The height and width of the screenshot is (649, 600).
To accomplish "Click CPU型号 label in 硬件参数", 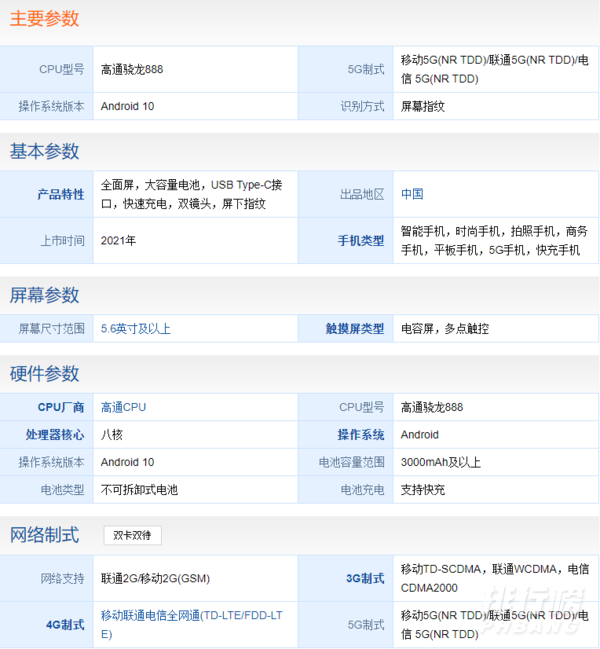I will click(x=362, y=407).
